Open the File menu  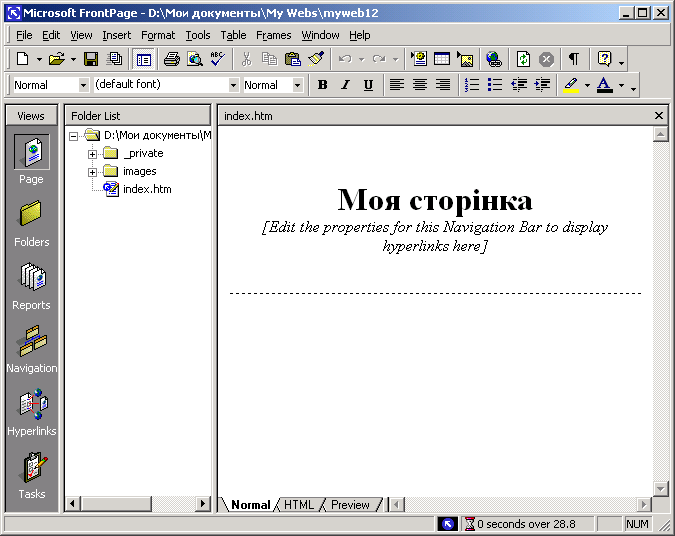(x=24, y=35)
